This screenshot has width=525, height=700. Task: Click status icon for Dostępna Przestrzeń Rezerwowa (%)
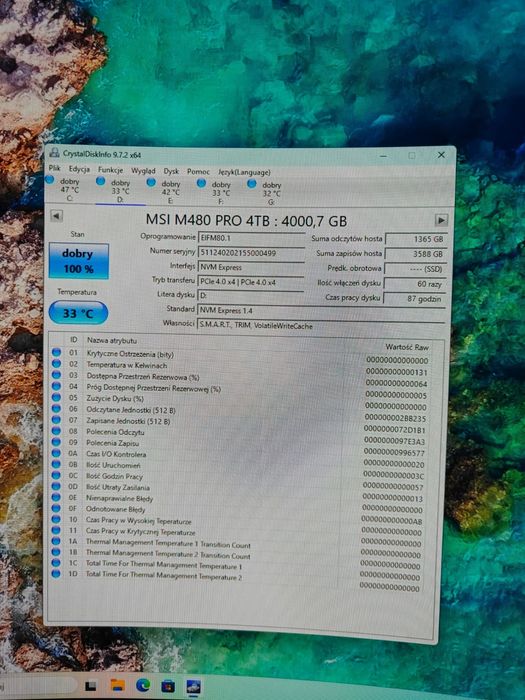56,375
